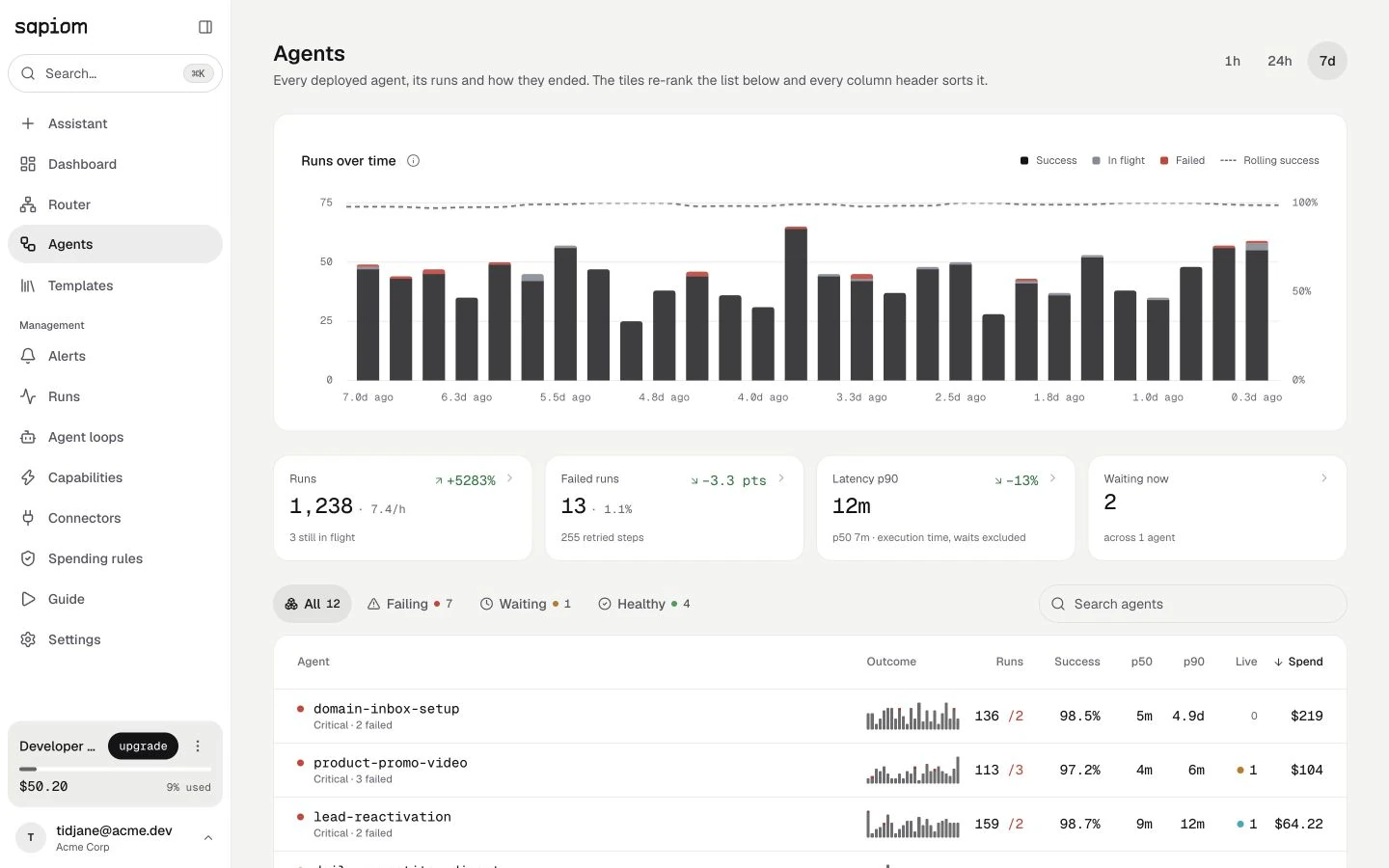The image size is (1389, 868).
Task: Open Capabilities lightning icon
Action: (x=28, y=477)
